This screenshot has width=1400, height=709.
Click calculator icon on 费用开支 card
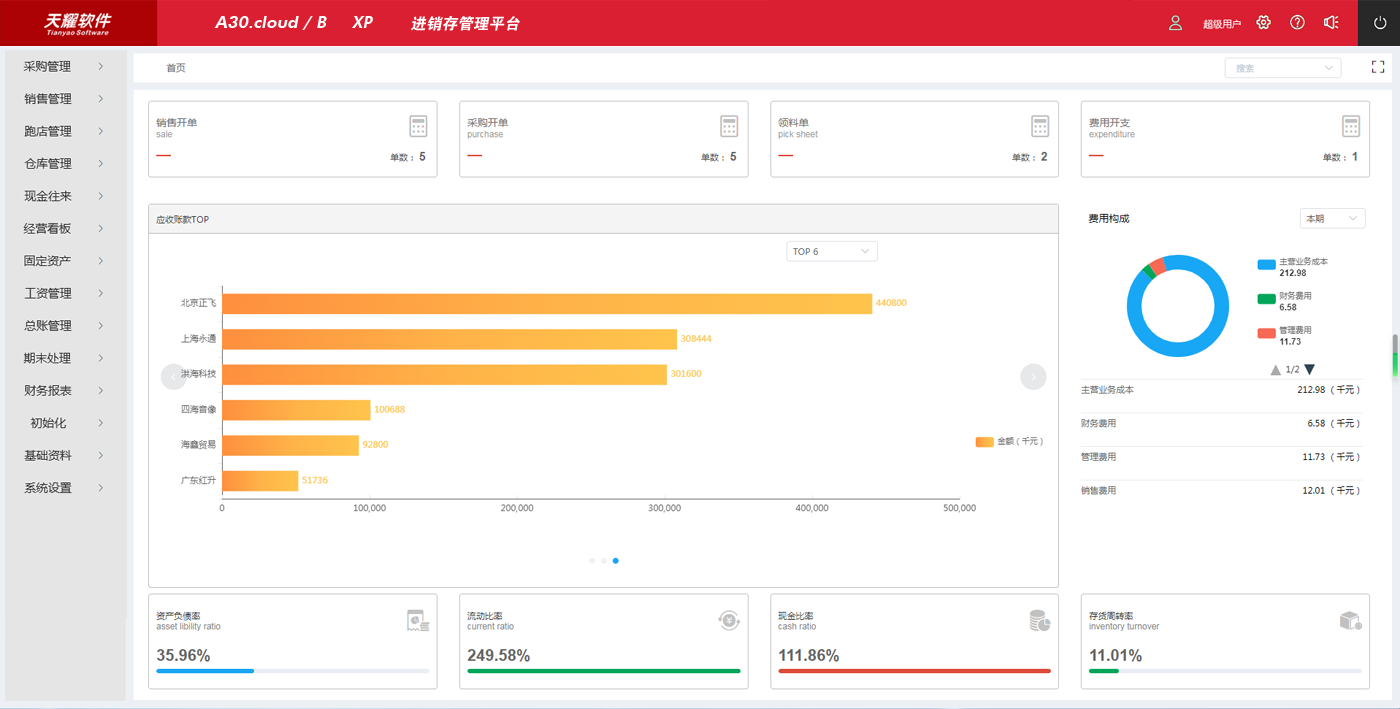point(1351,126)
